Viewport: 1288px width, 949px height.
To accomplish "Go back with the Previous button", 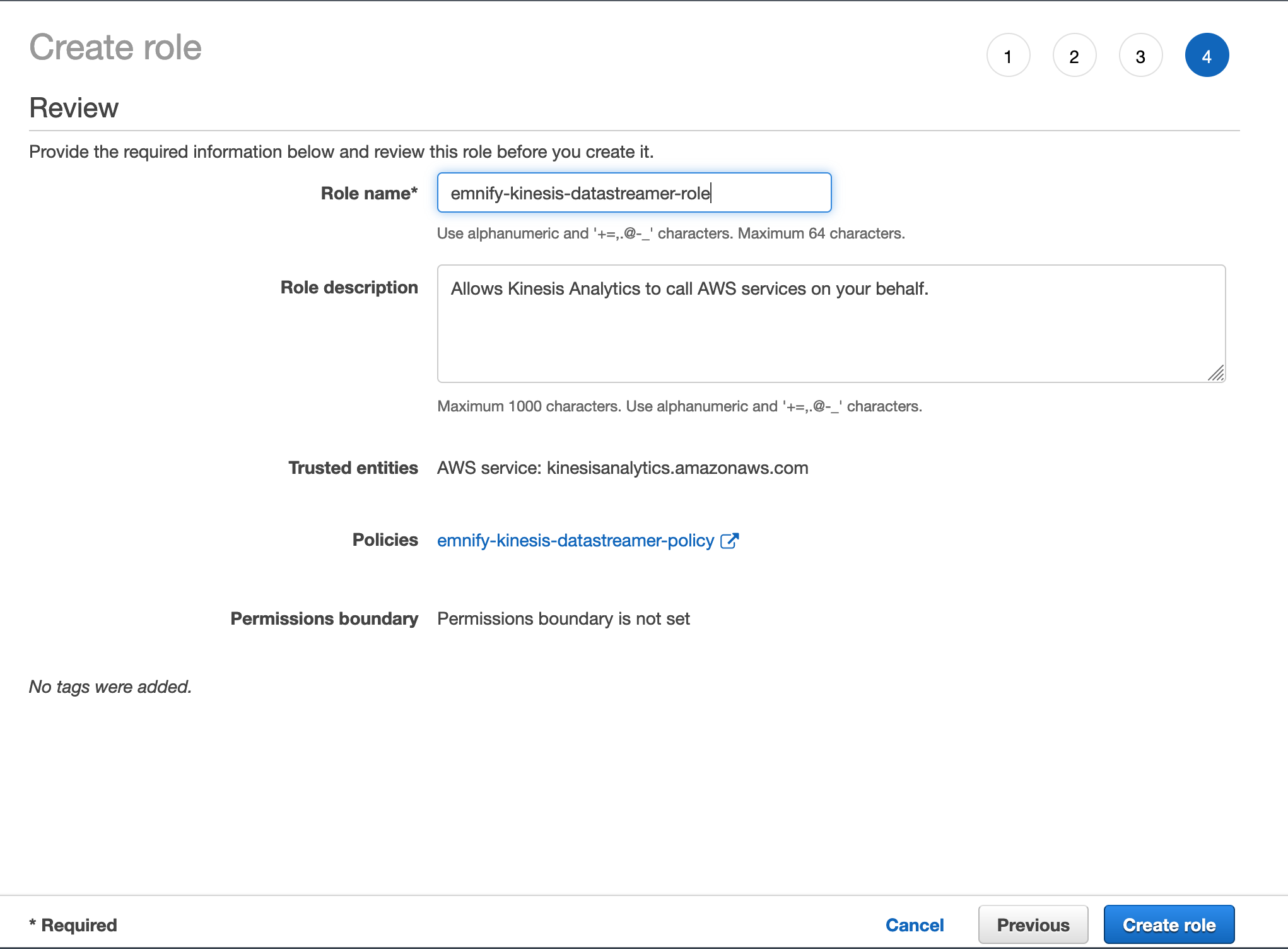I will pos(1033,925).
